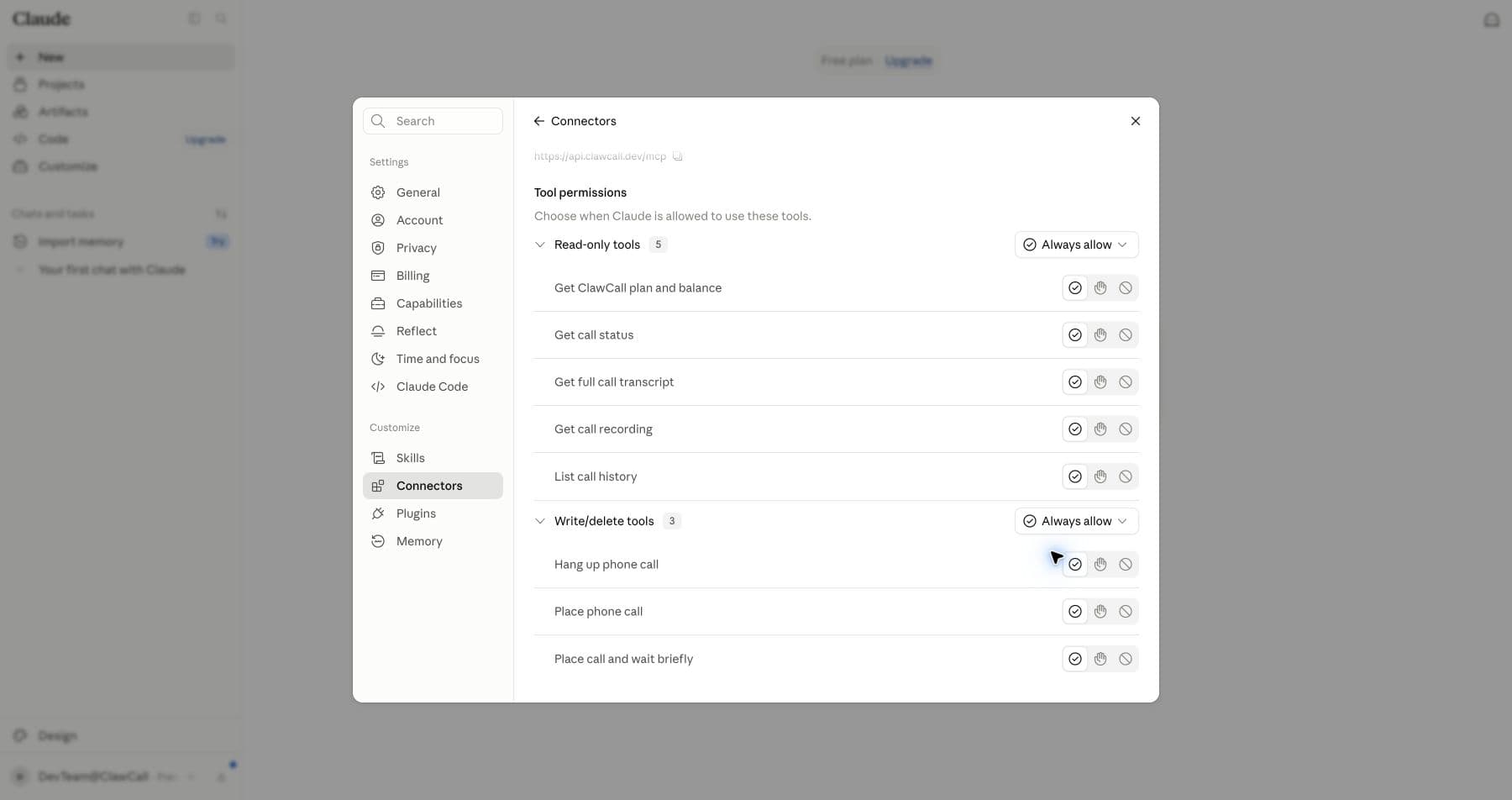Block the Get ClawCall plan and balance tool
The width and height of the screenshot is (1512, 800).
pyautogui.click(x=1126, y=288)
